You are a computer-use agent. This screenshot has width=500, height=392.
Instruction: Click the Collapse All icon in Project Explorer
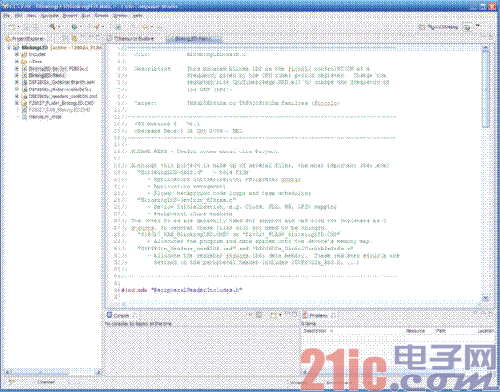(x=65, y=38)
